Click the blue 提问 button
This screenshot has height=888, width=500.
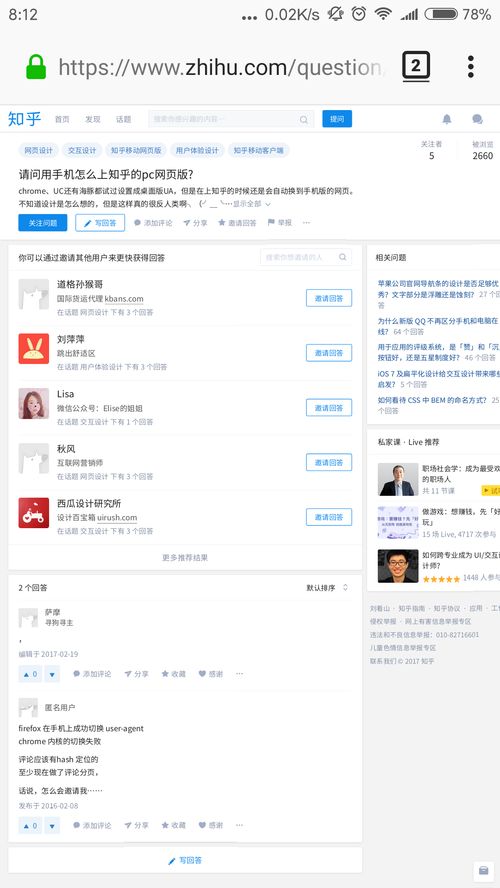click(x=337, y=119)
